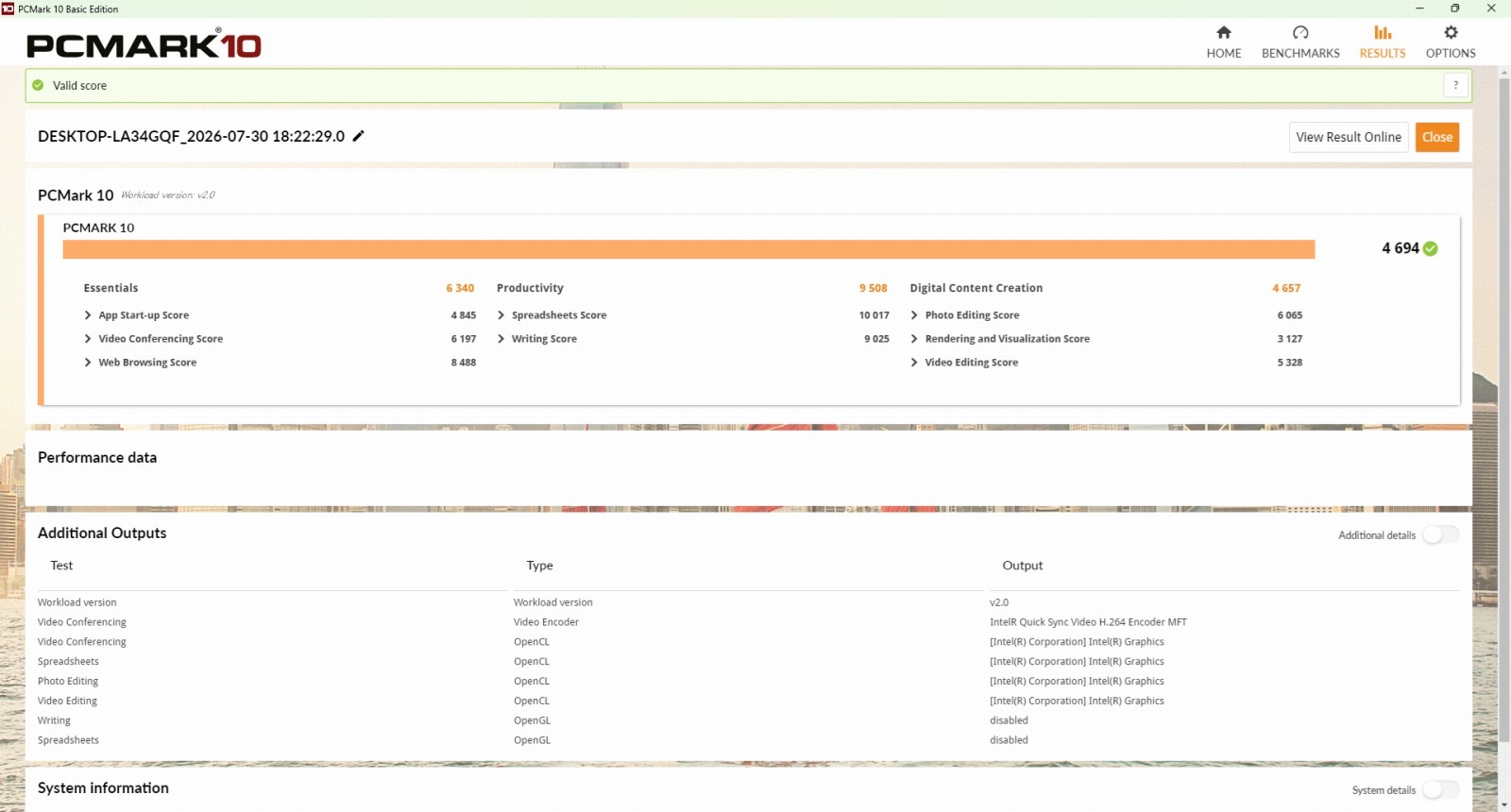
Task: Expand Photo Editing Score details
Action: 914,315
